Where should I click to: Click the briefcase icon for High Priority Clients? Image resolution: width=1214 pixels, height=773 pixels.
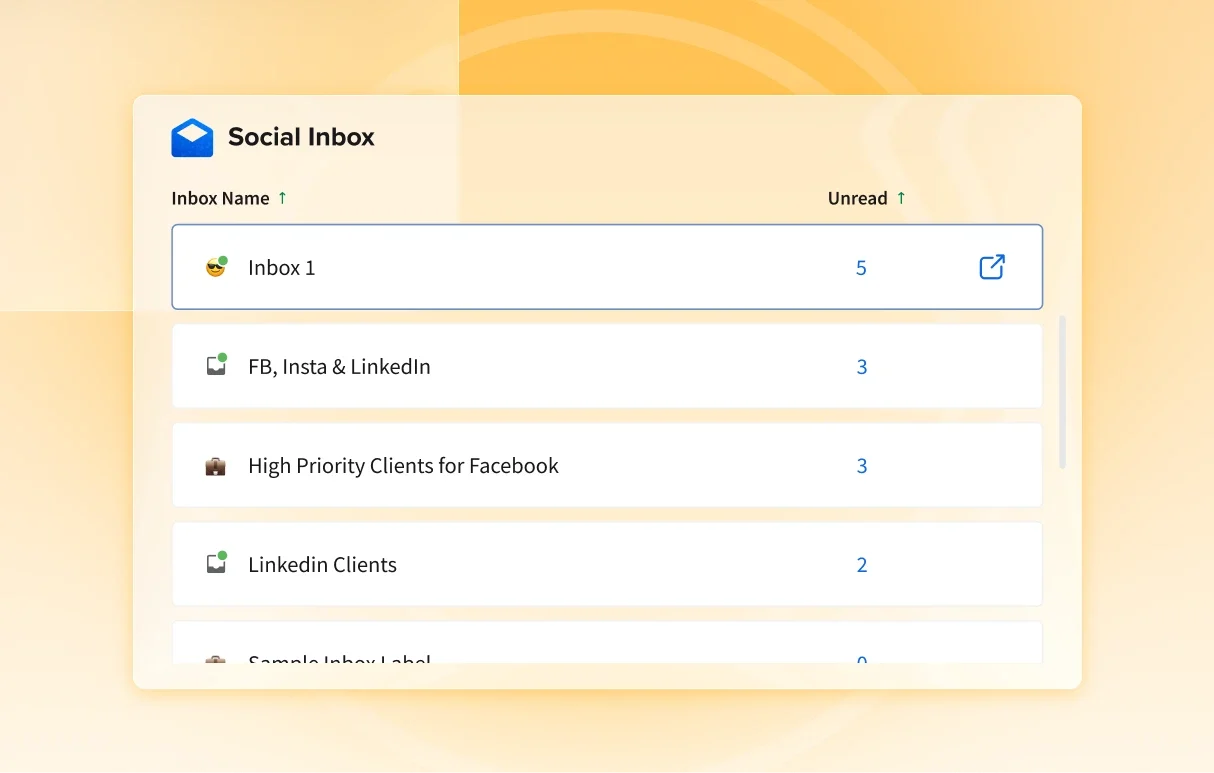(216, 465)
